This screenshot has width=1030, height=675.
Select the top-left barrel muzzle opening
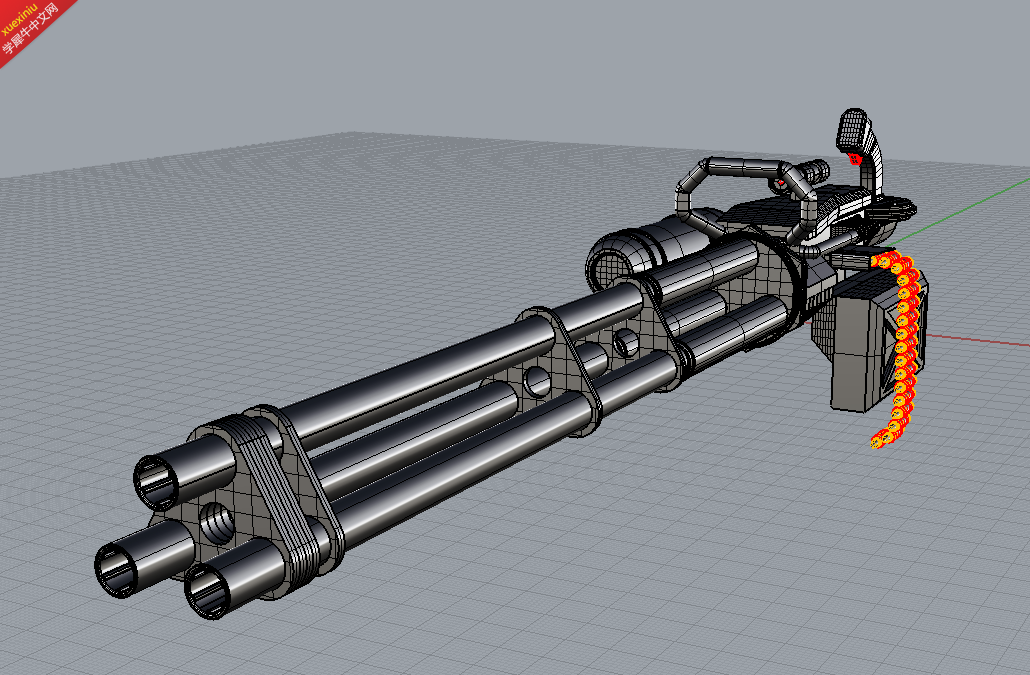pyautogui.click(x=156, y=482)
